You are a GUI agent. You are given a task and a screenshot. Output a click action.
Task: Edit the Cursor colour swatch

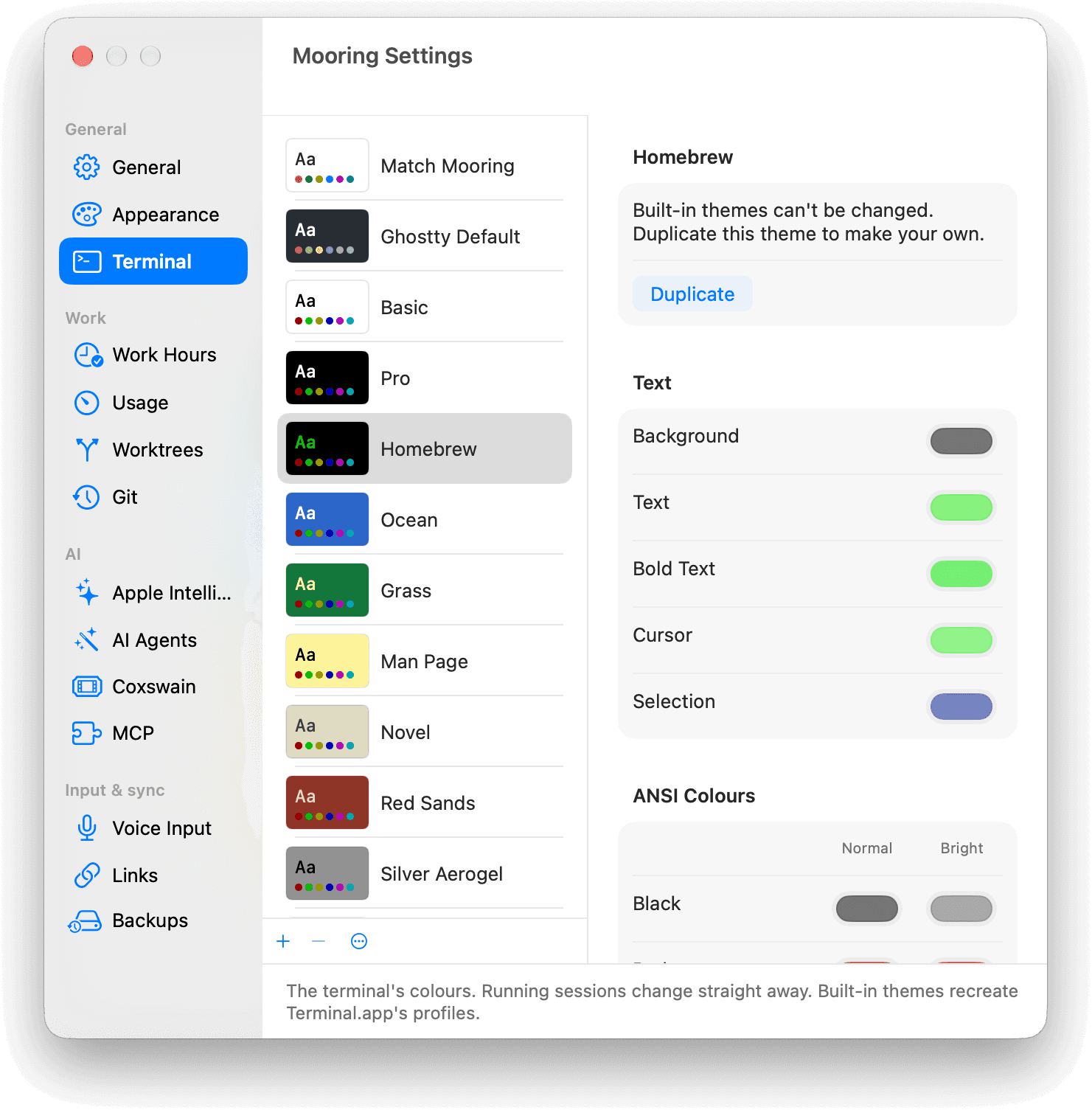tap(961, 640)
